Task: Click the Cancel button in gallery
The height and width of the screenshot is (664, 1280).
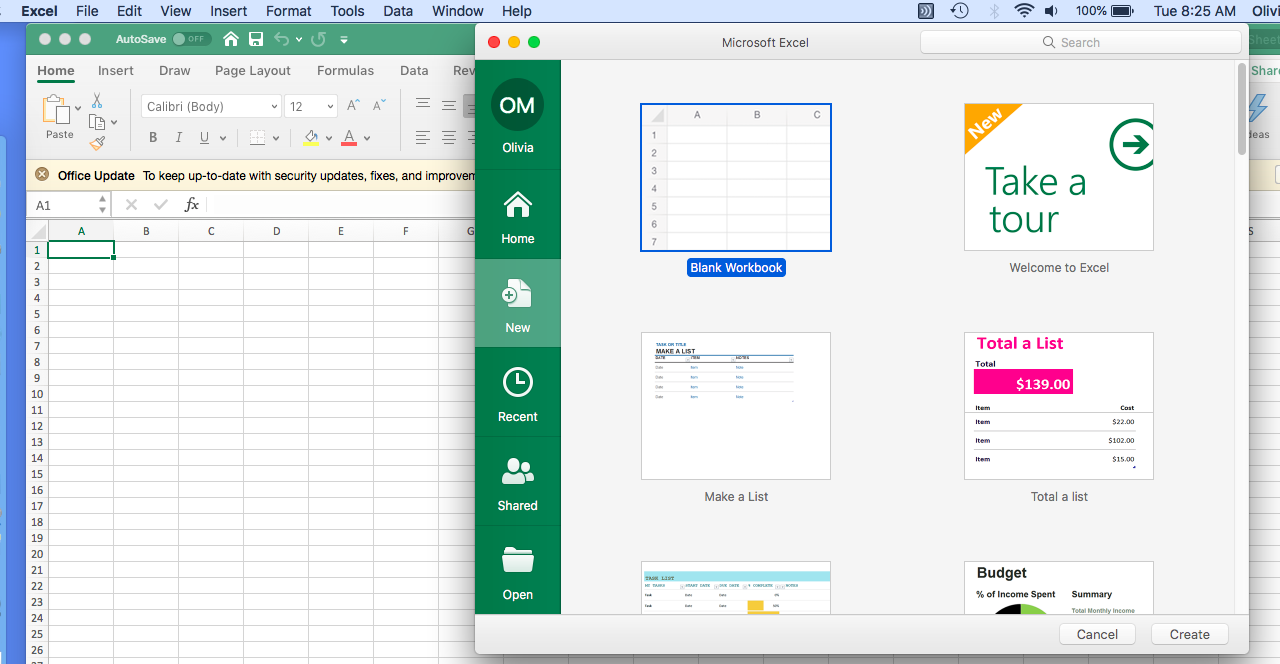Action: (1097, 634)
